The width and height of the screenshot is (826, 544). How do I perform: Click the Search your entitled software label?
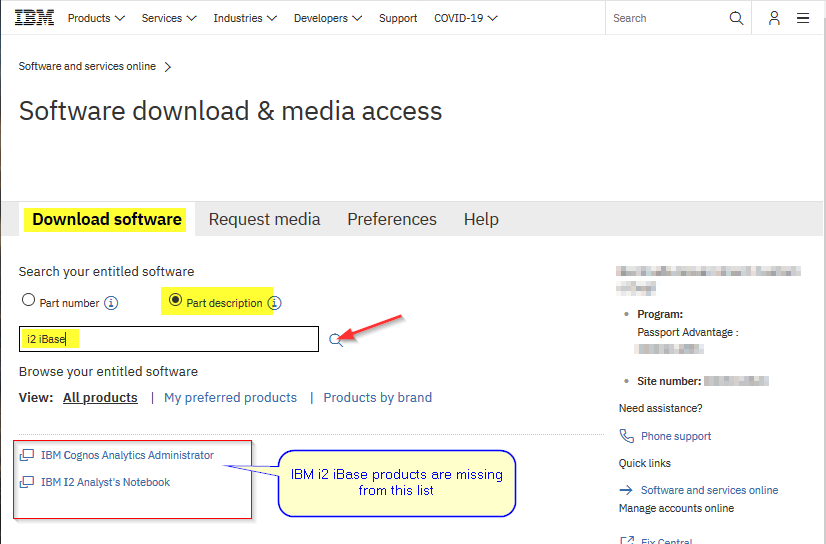106,272
